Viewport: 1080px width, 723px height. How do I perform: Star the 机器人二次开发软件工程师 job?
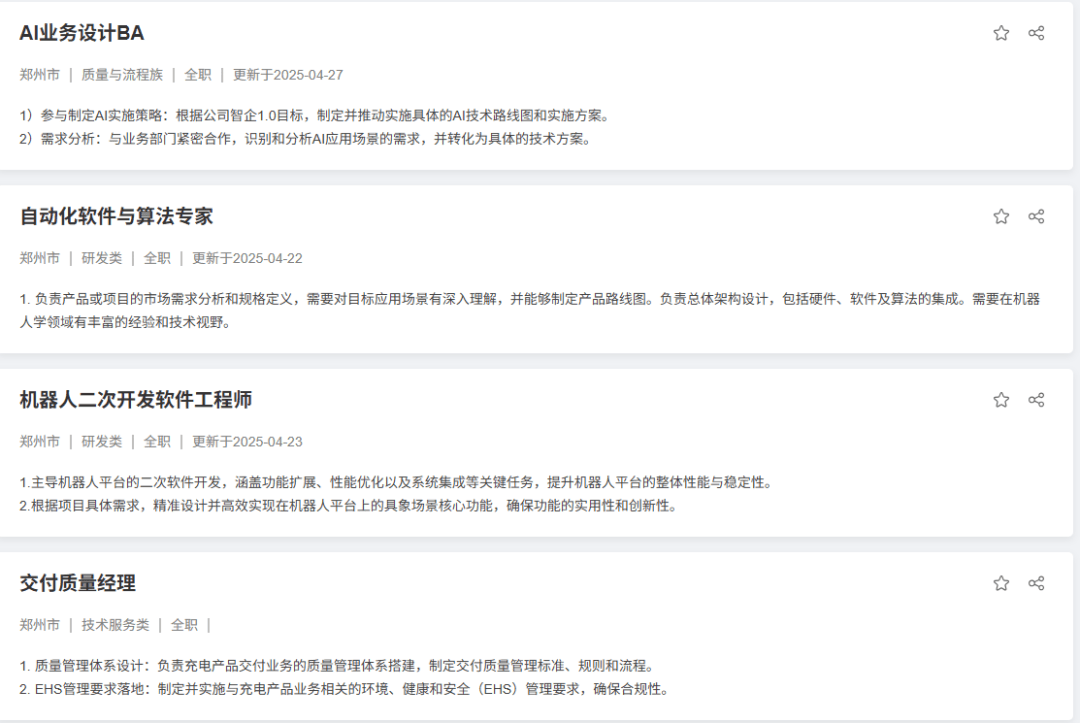pos(1001,400)
